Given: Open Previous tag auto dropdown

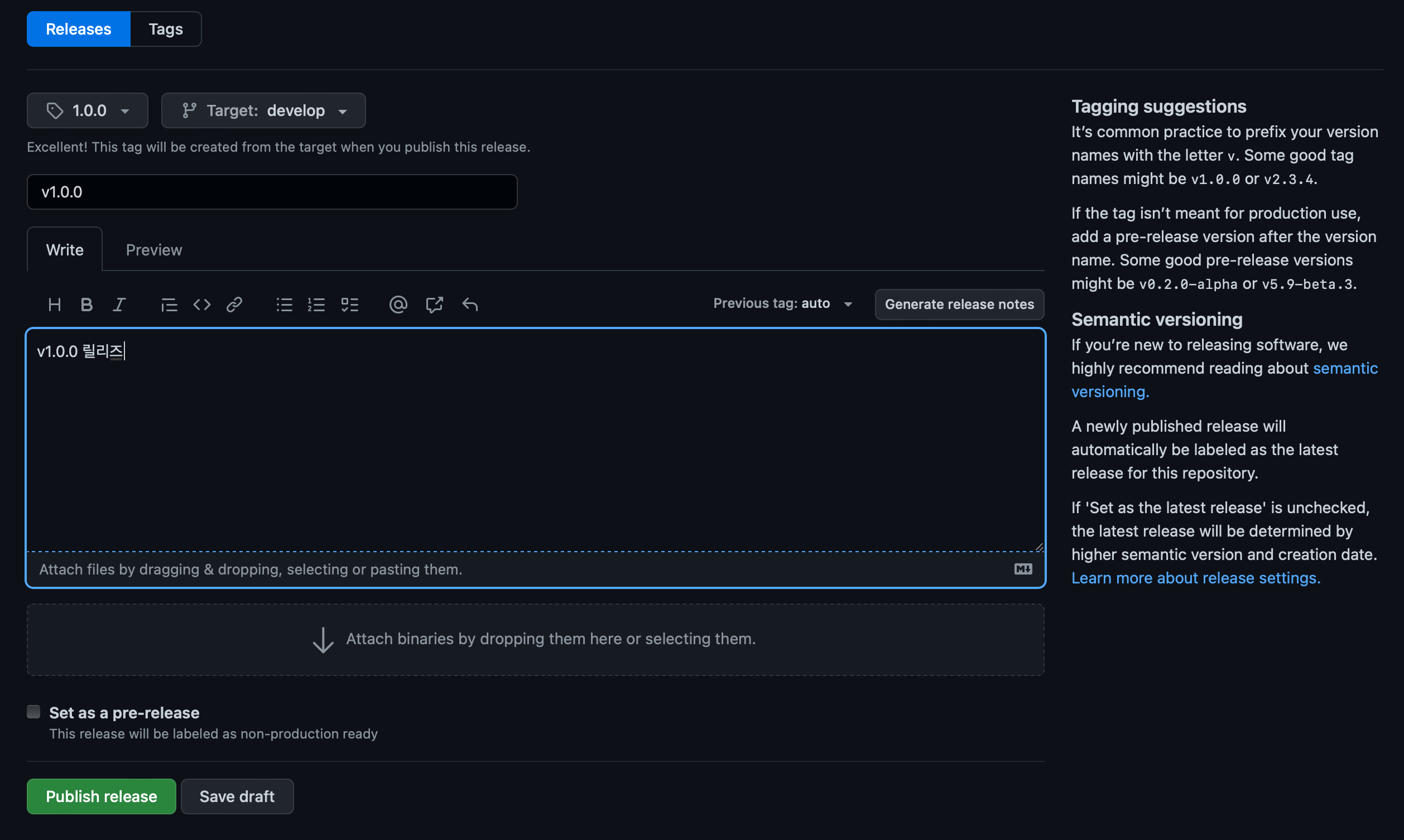Looking at the screenshot, I should 782,304.
